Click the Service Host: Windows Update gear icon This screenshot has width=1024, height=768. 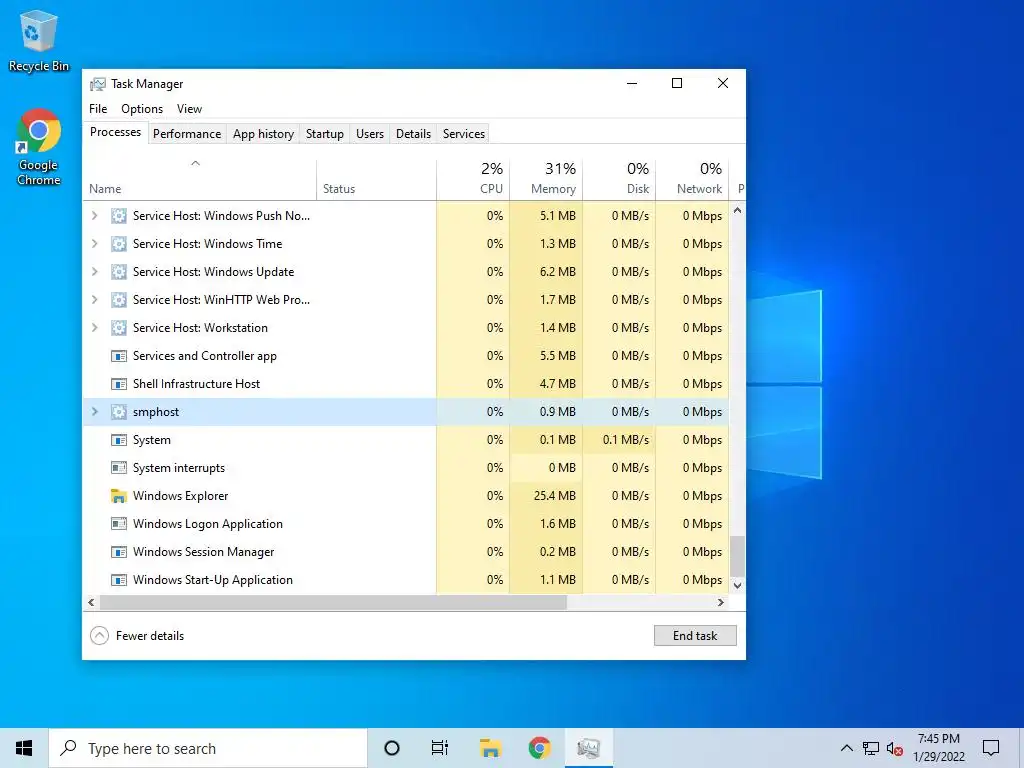click(119, 272)
